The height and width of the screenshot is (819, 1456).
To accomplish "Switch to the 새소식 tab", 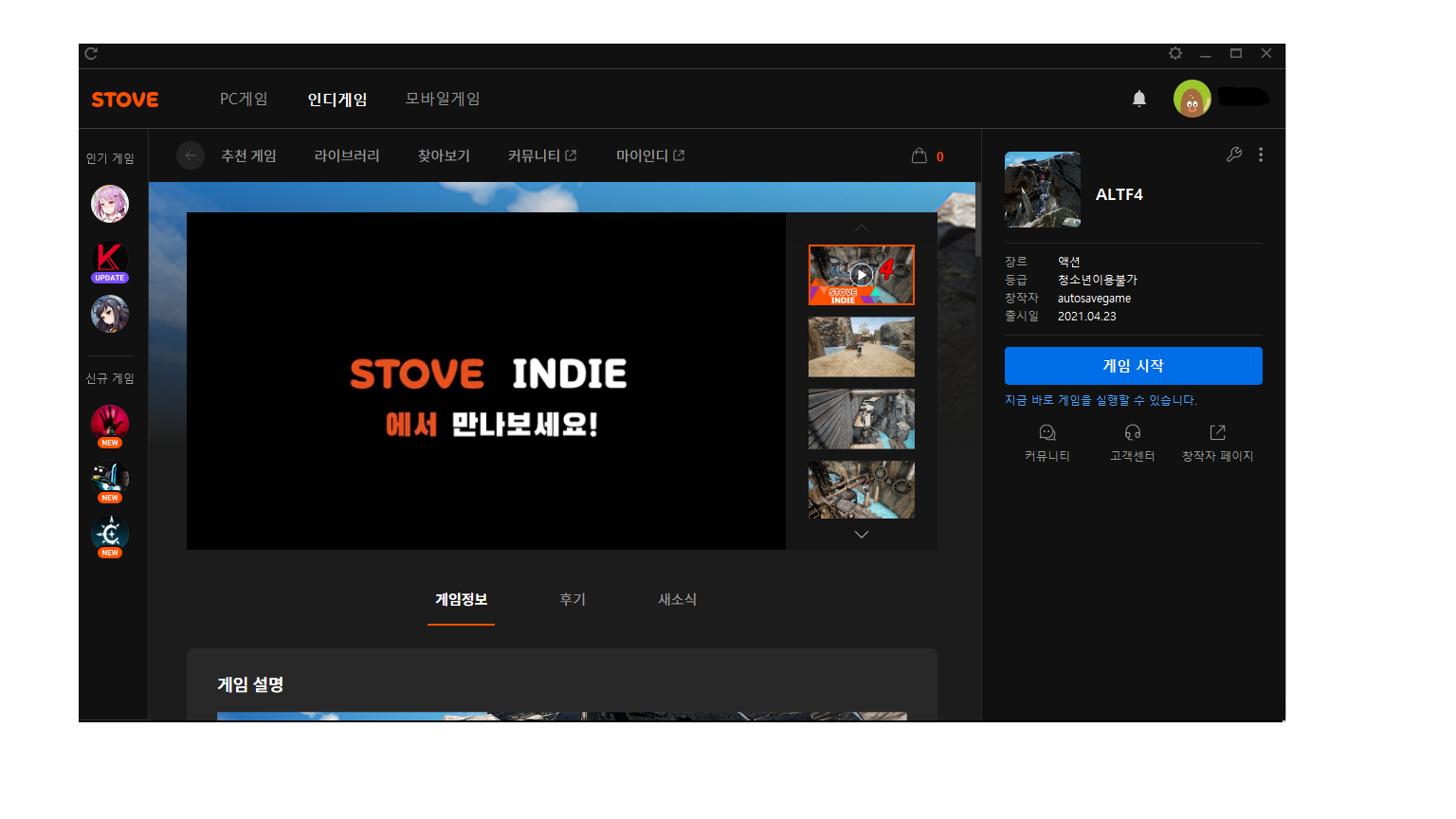I will click(x=677, y=599).
